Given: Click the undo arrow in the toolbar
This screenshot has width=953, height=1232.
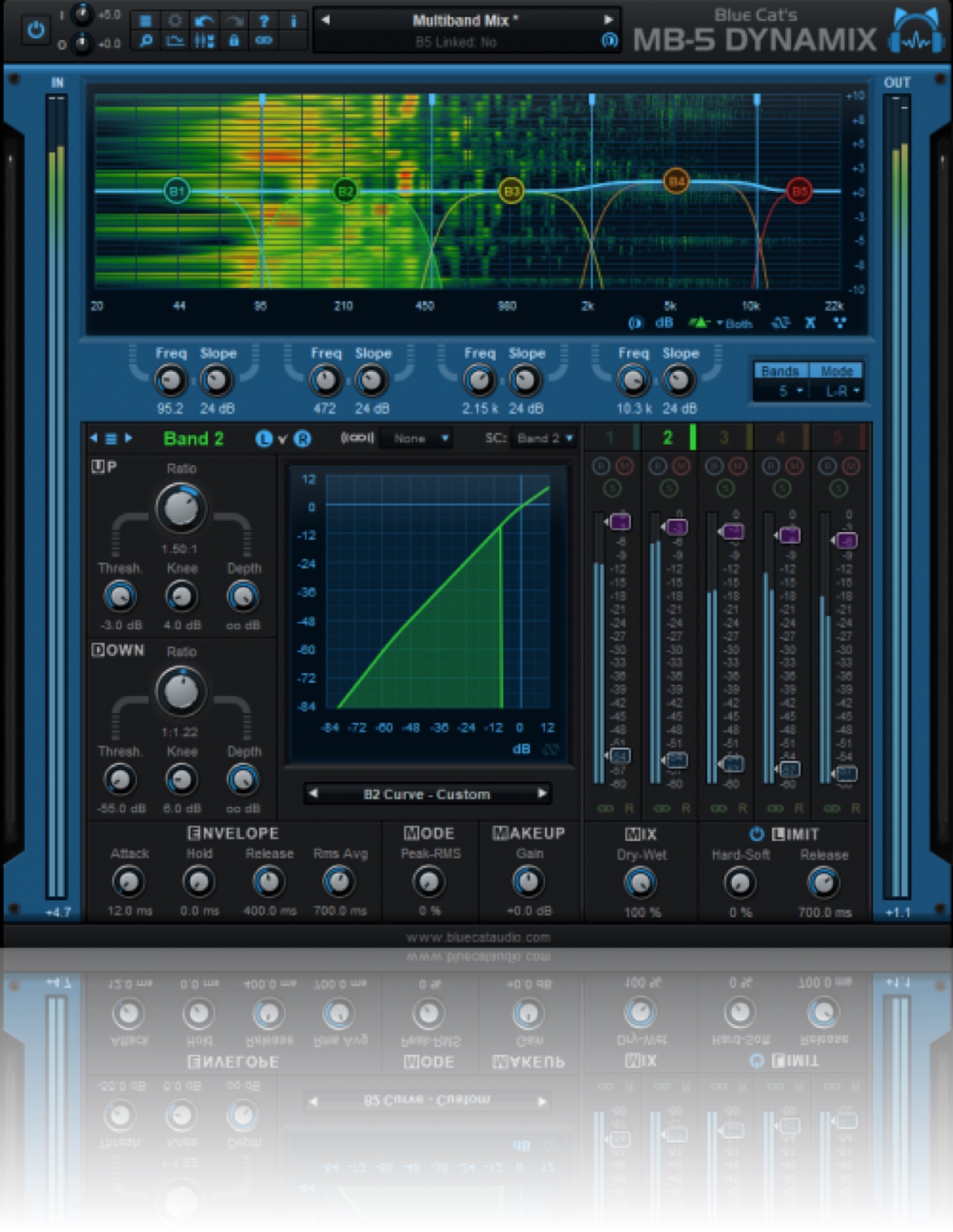Looking at the screenshot, I should click(204, 21).
